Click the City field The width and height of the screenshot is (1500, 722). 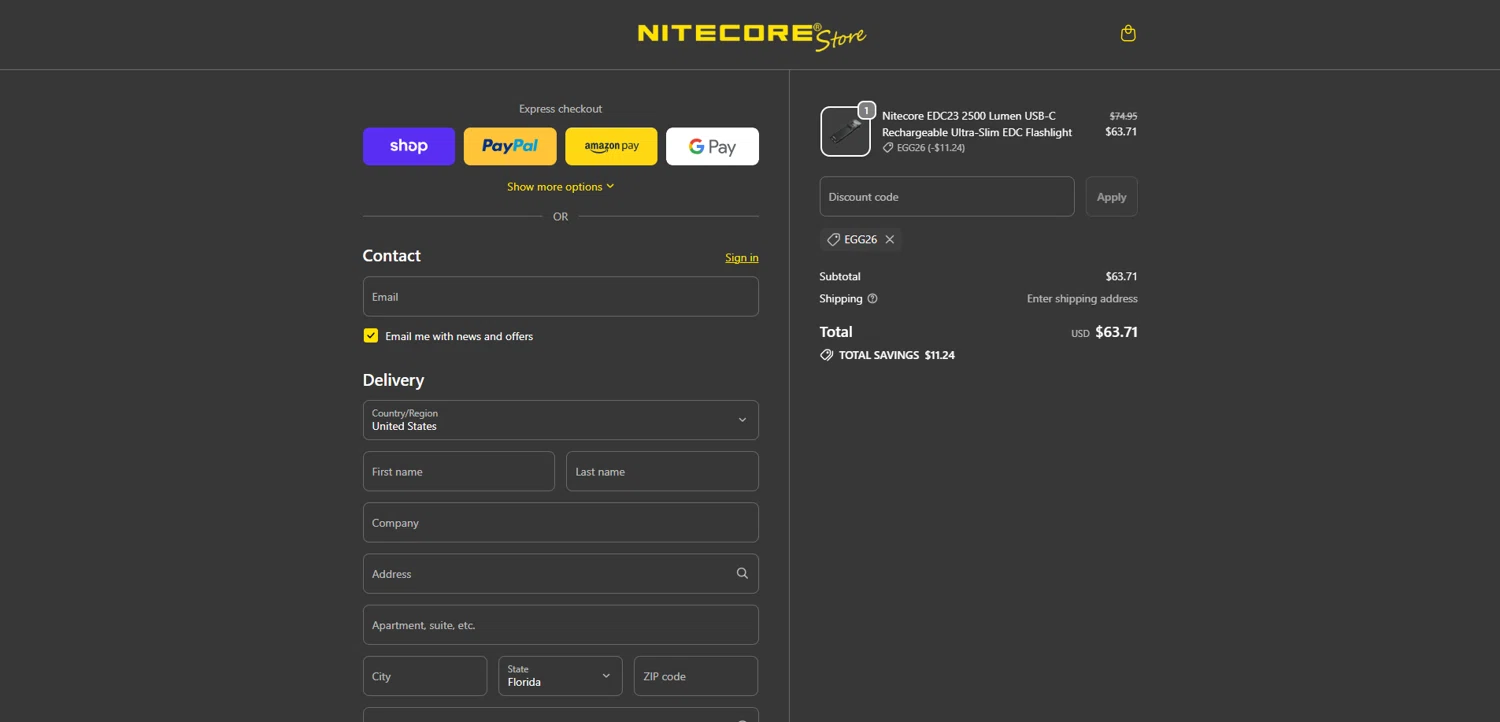point(425,676)
